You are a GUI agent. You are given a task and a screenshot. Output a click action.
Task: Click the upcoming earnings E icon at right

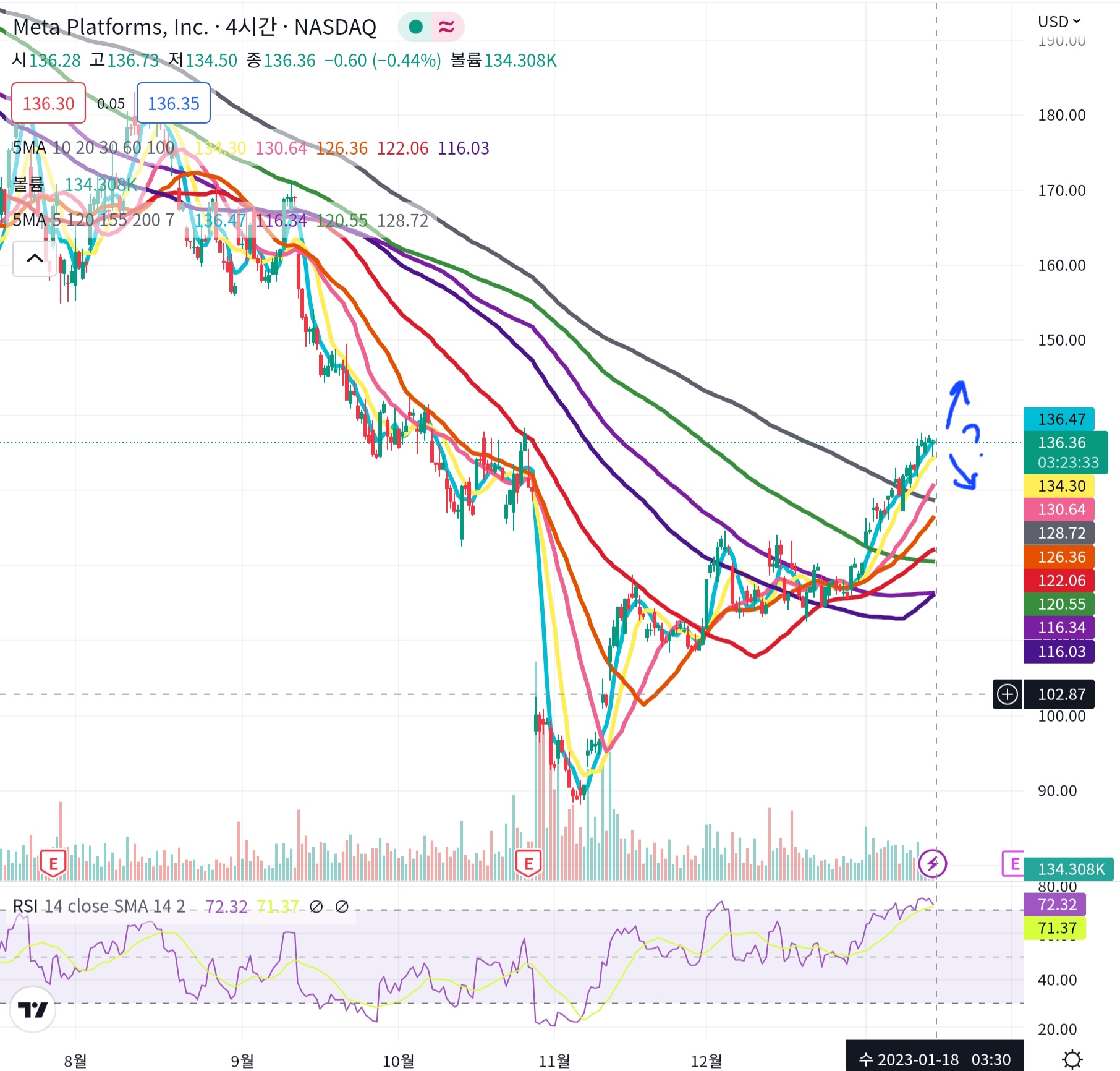coord(1012,864)
